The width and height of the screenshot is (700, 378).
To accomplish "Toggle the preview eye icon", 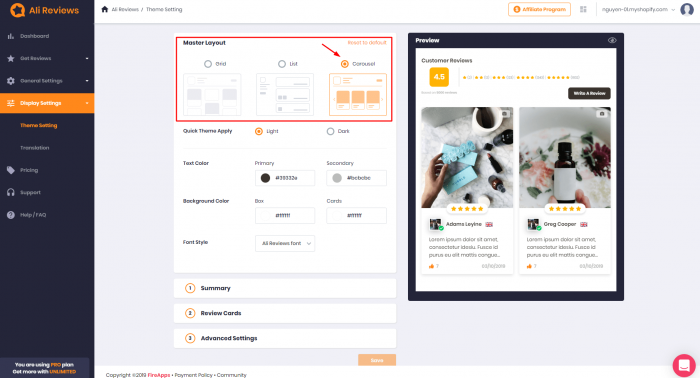I will click(x=612, y=40).
